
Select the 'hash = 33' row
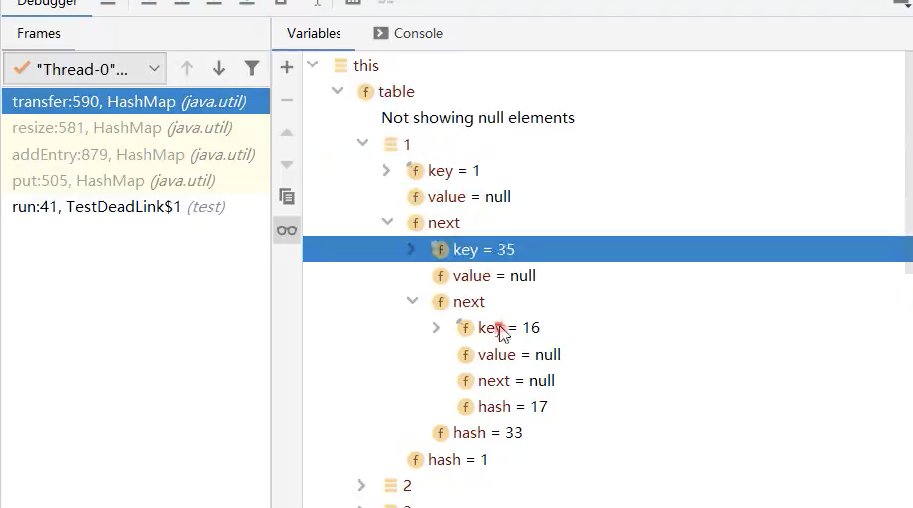pos(604,433)
